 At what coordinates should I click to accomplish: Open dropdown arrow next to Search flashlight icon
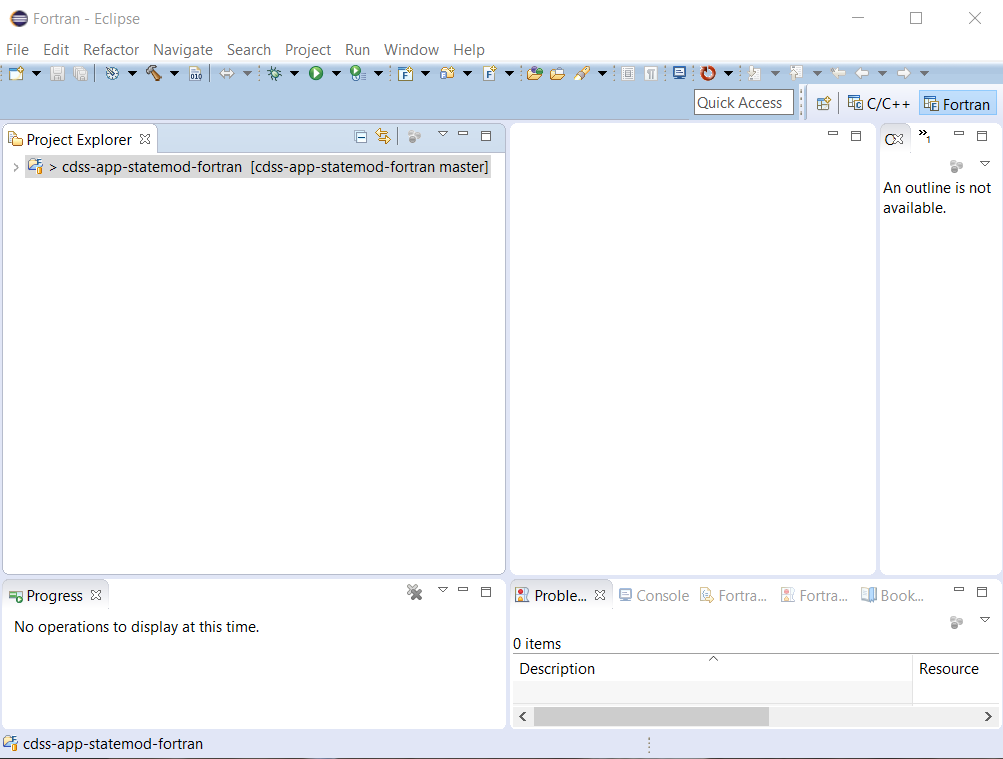pyautogui.click(x=602, y=74)
